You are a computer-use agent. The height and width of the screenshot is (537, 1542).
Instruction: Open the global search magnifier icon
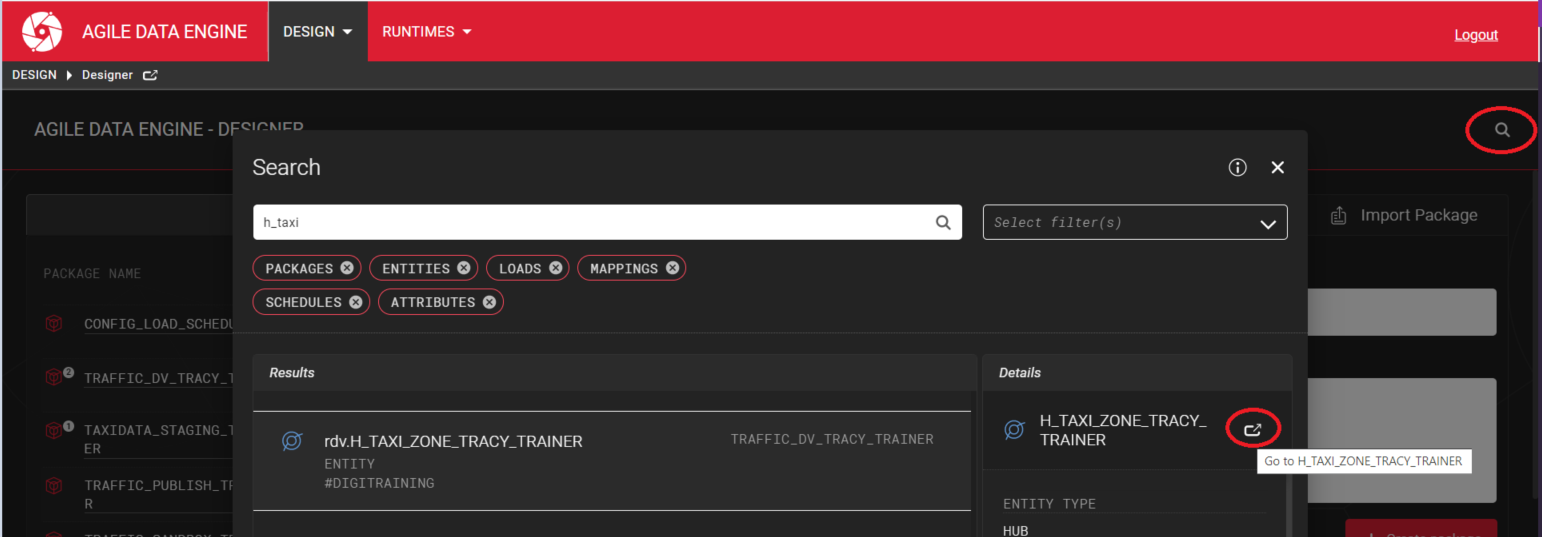(1501, 130)
